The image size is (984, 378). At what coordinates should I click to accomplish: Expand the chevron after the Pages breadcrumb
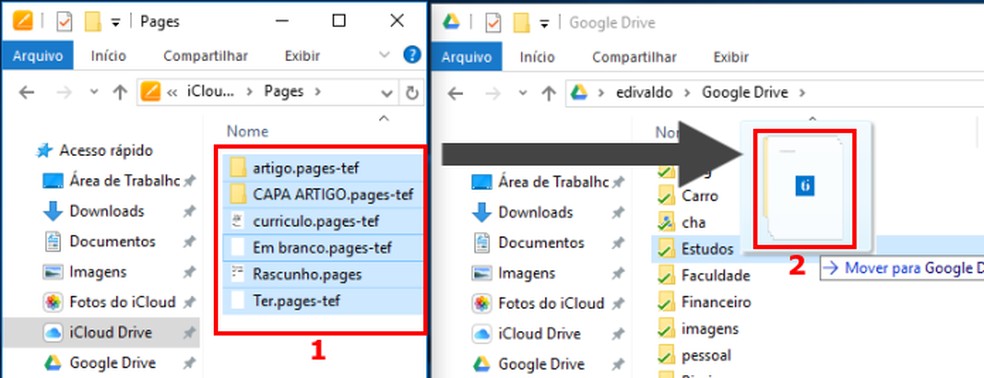click(x=317, y=92)
